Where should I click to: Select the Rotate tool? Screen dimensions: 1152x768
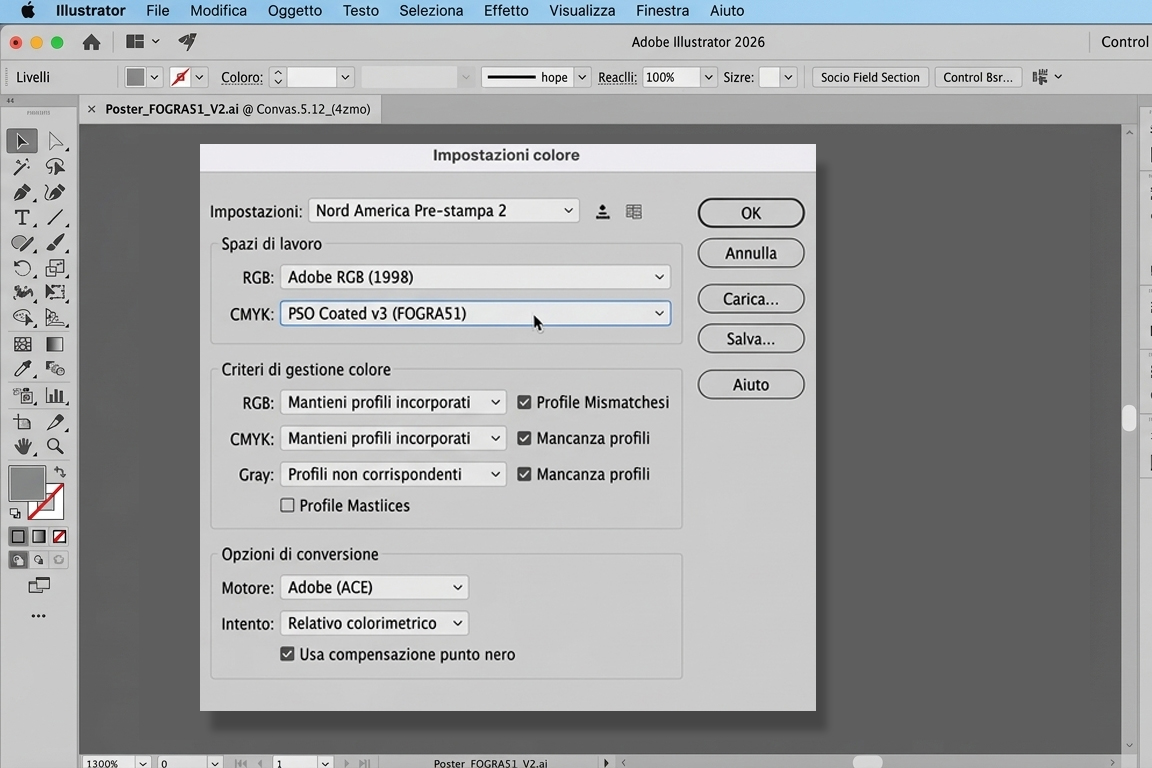(x=22, y=268)
